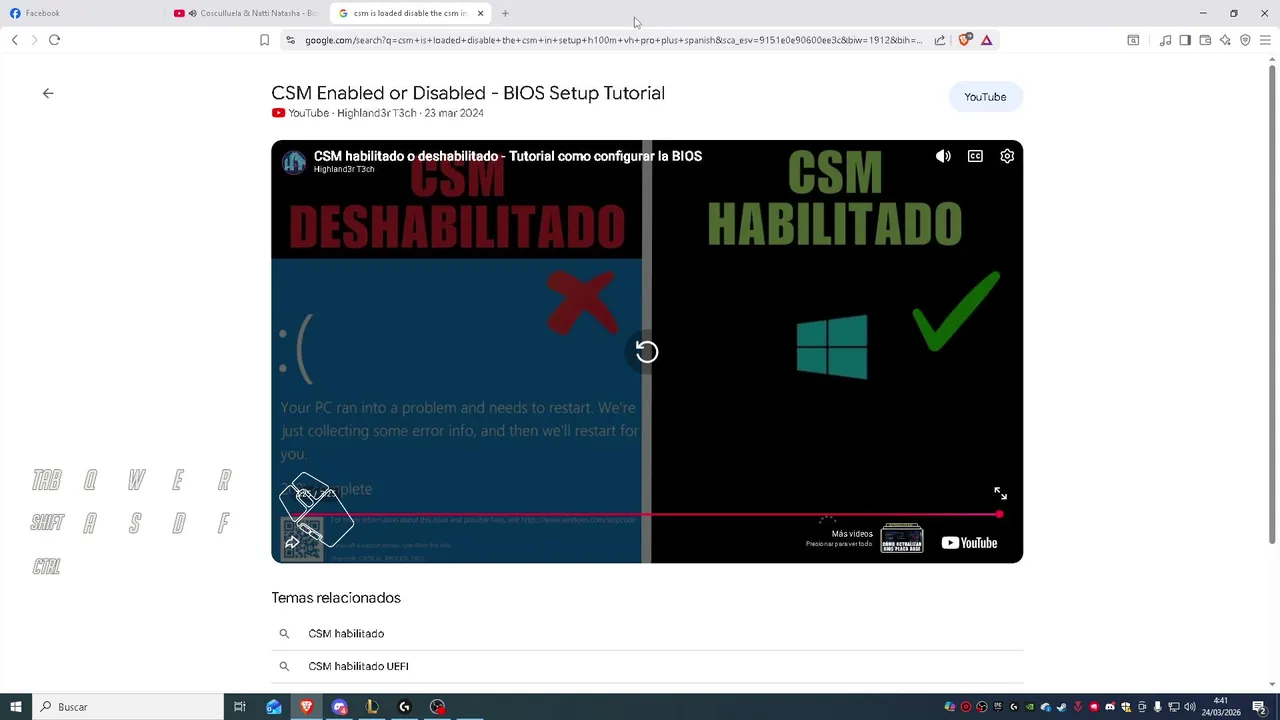This screenshot has height=720, width=1280.
Task: Open the Brave Wallet icon
Action: pyautogui.click(x=1205, y=40)
